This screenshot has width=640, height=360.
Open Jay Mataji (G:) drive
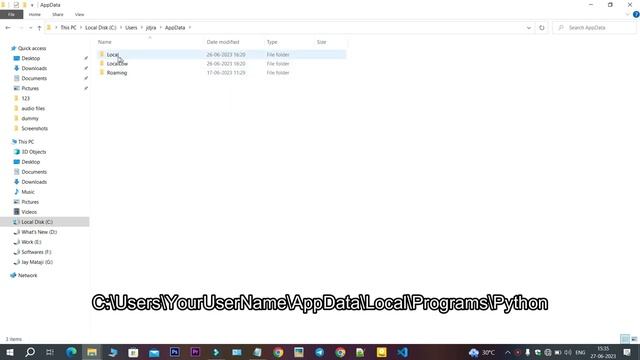(37, 262)
